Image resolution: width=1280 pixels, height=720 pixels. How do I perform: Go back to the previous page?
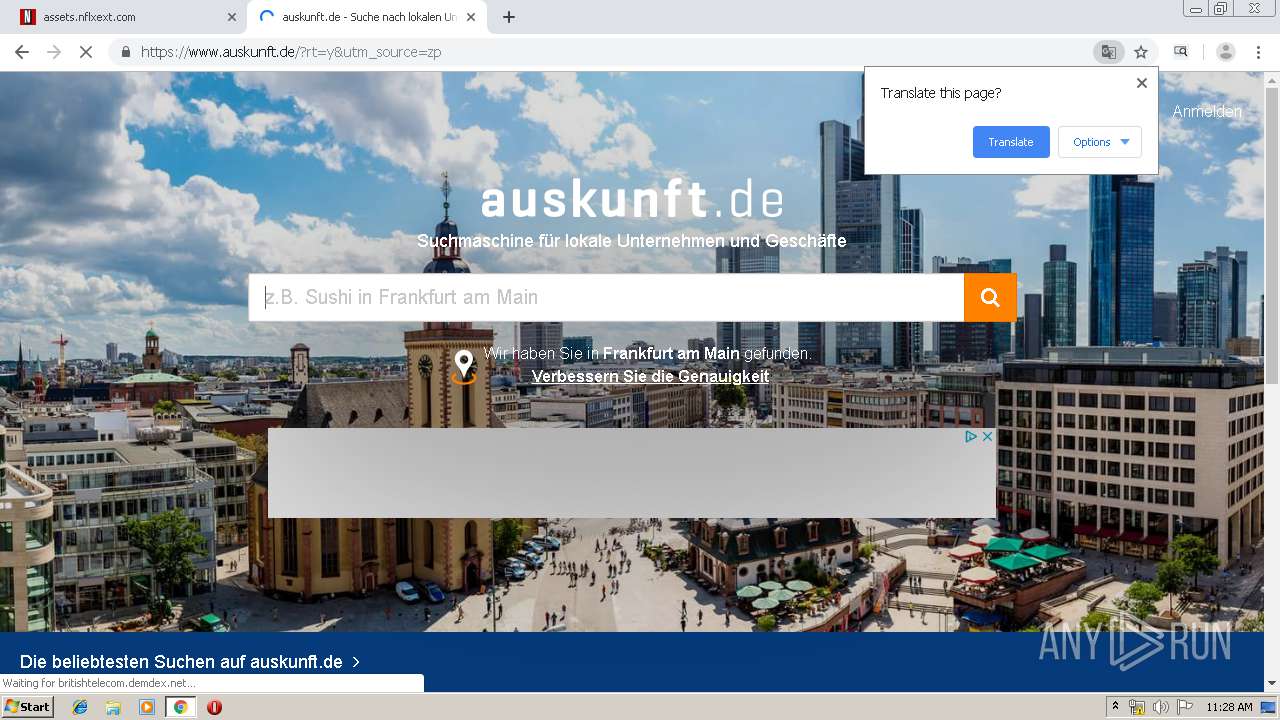pyautogui.click(x=22, y=52)
